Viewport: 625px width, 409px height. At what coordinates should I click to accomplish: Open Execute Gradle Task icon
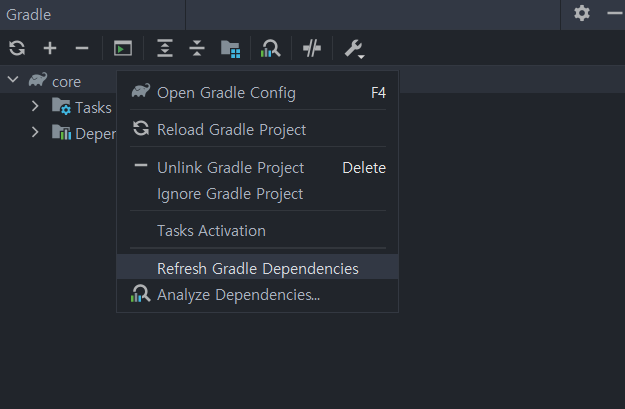coord(123,48)
